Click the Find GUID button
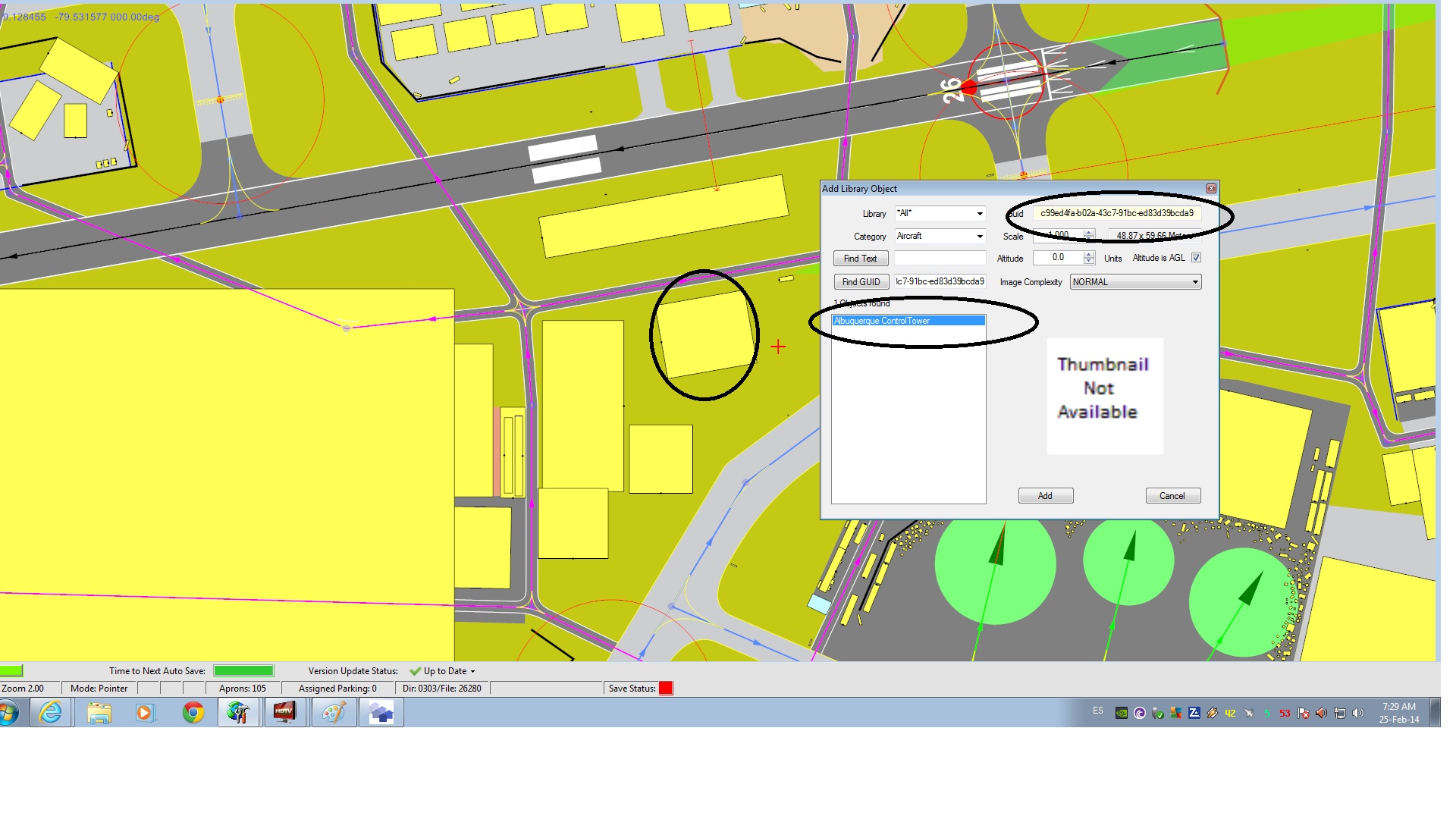 [x=861, y=282]
